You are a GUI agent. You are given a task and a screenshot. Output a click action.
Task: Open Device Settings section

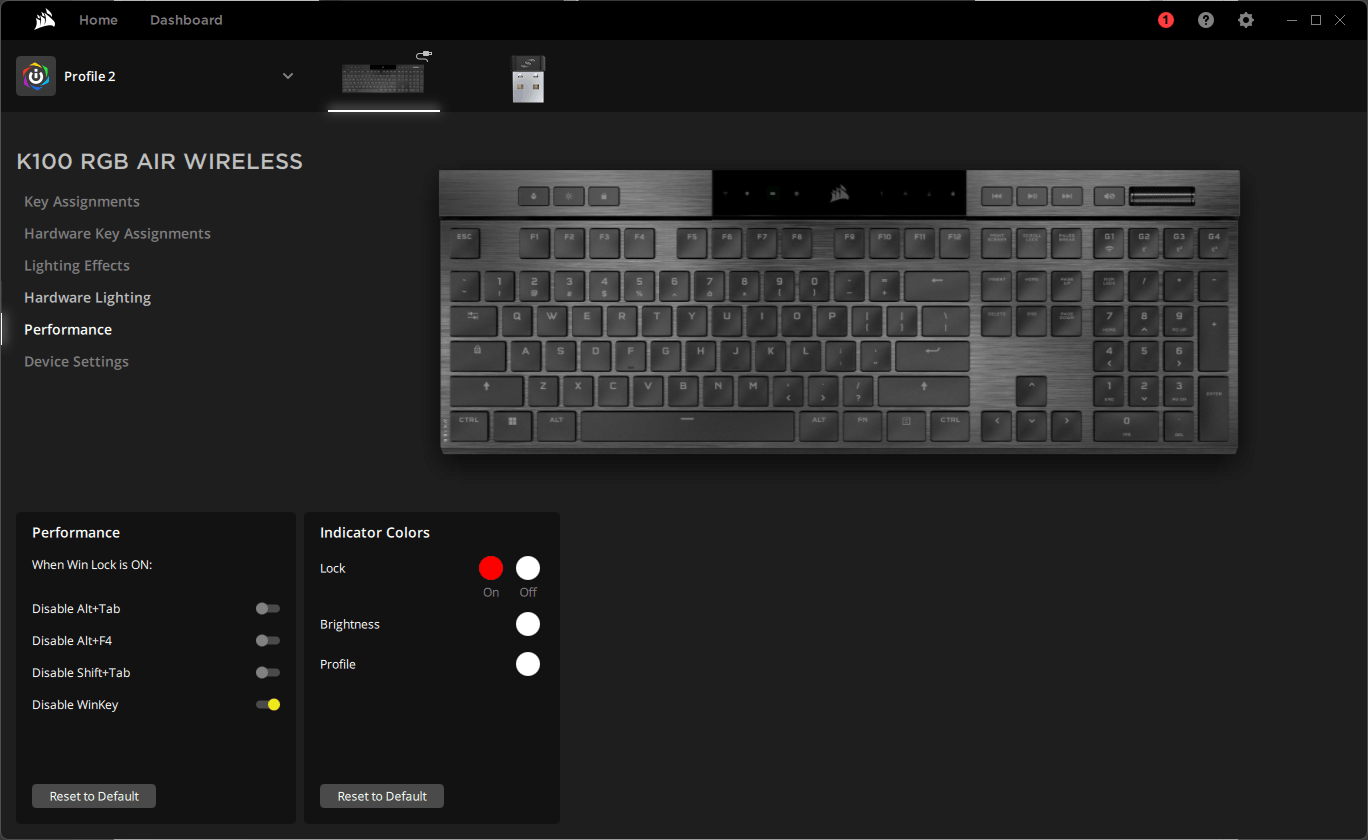[x=76, y=362]
